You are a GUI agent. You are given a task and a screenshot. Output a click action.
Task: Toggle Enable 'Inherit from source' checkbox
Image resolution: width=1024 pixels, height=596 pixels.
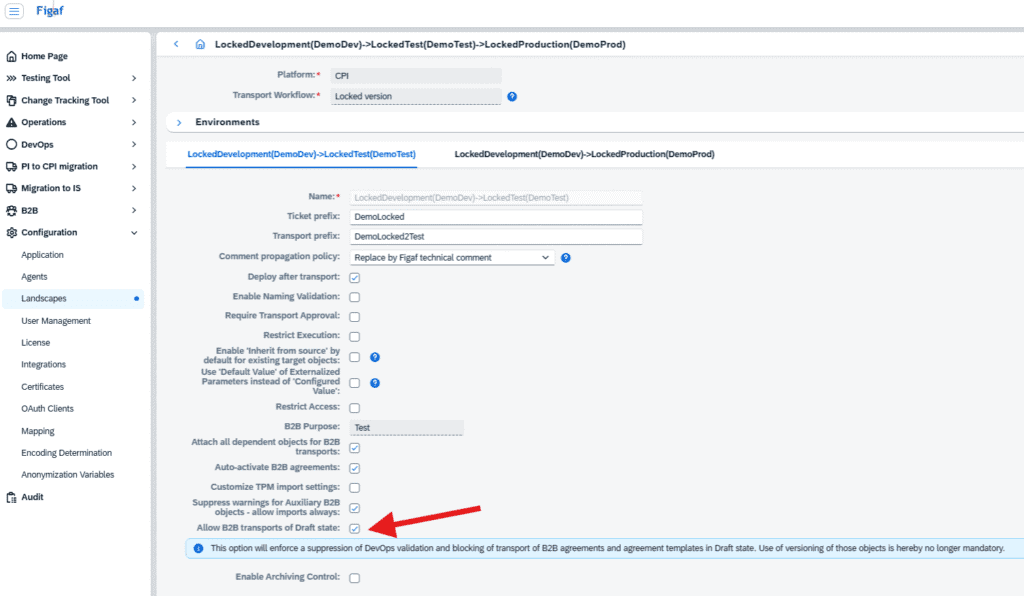click(355, 357)
